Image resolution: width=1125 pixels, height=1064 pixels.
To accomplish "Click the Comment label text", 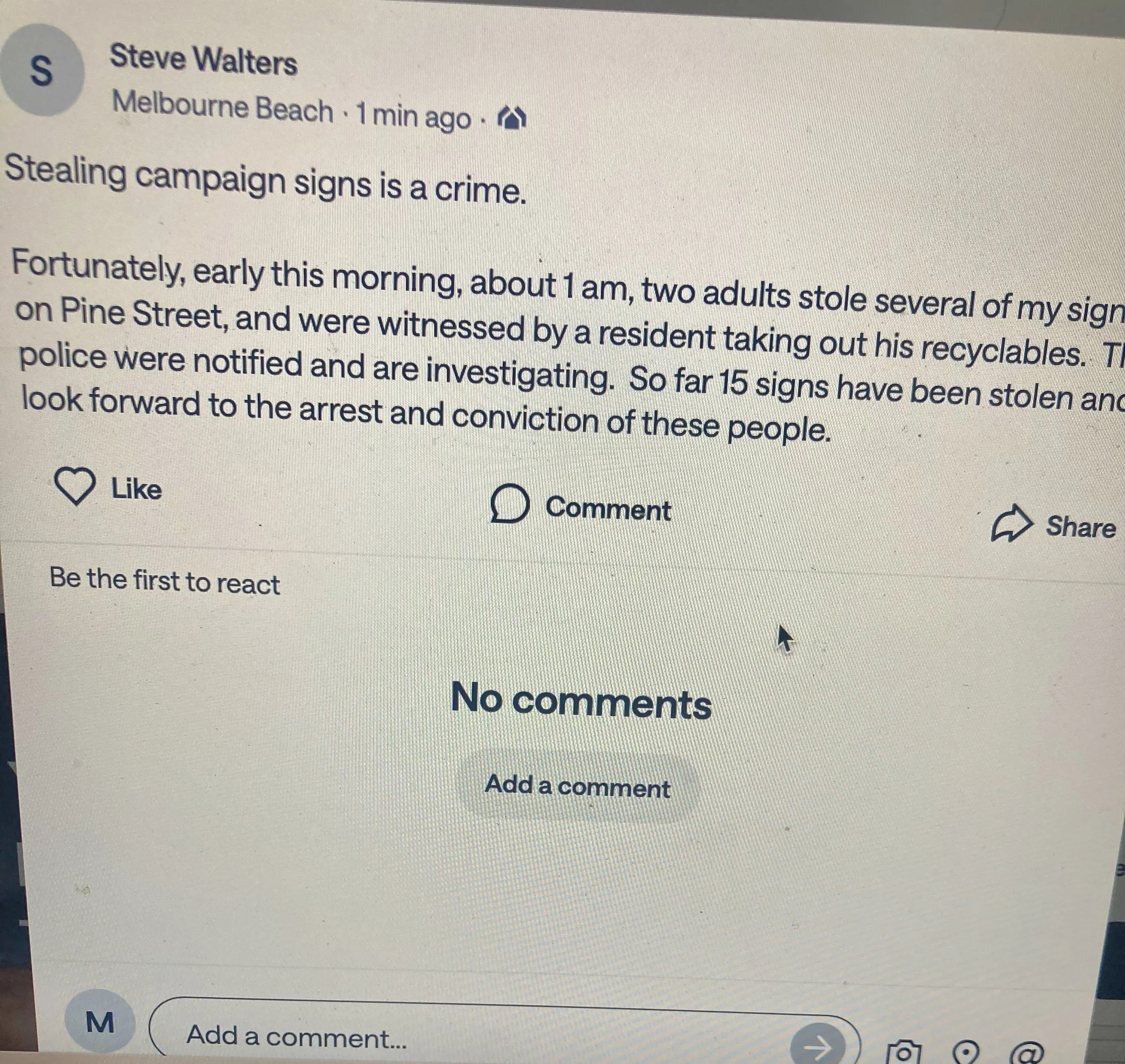I will pos(608,508).
